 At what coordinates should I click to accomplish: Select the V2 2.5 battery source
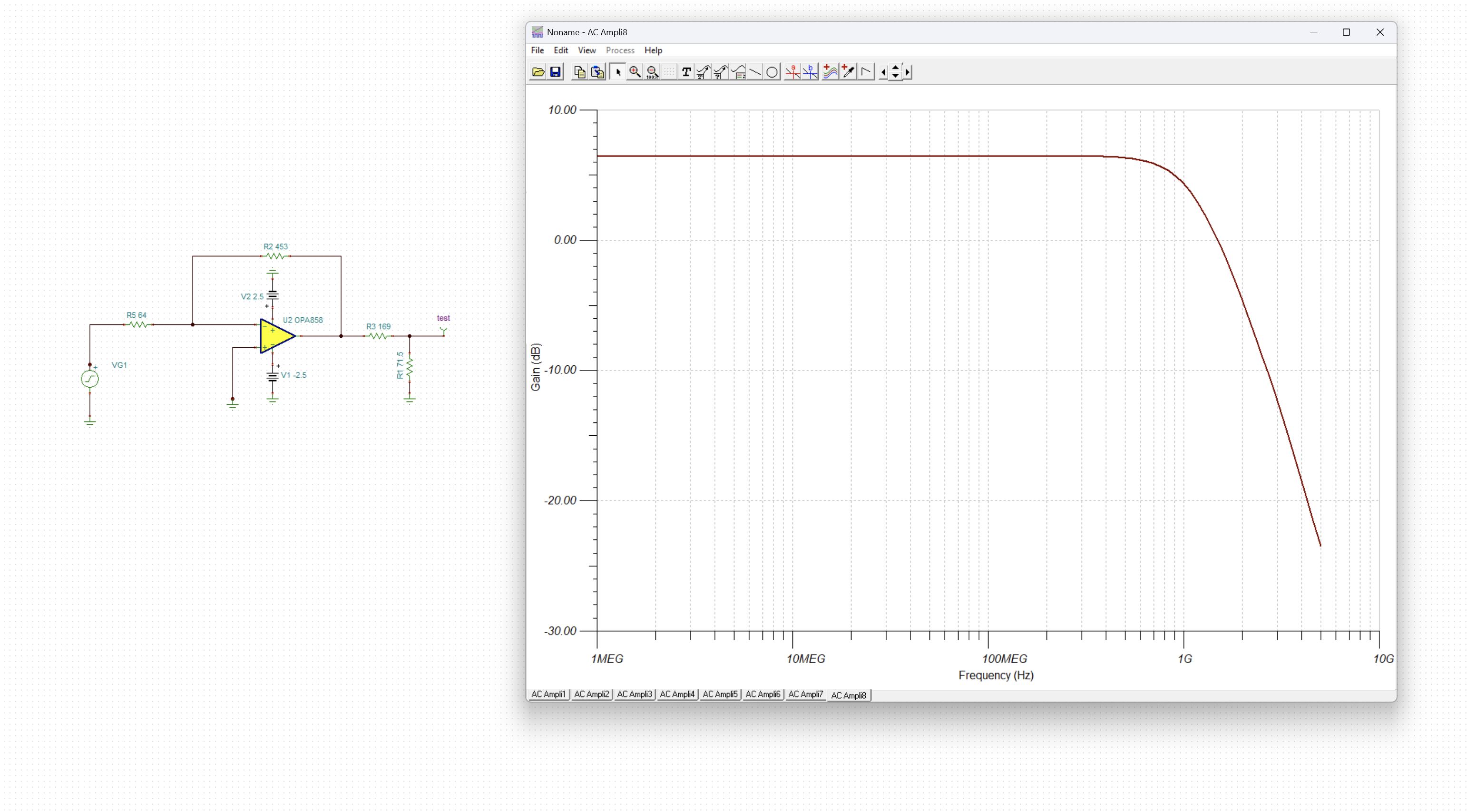pos(272,295)
